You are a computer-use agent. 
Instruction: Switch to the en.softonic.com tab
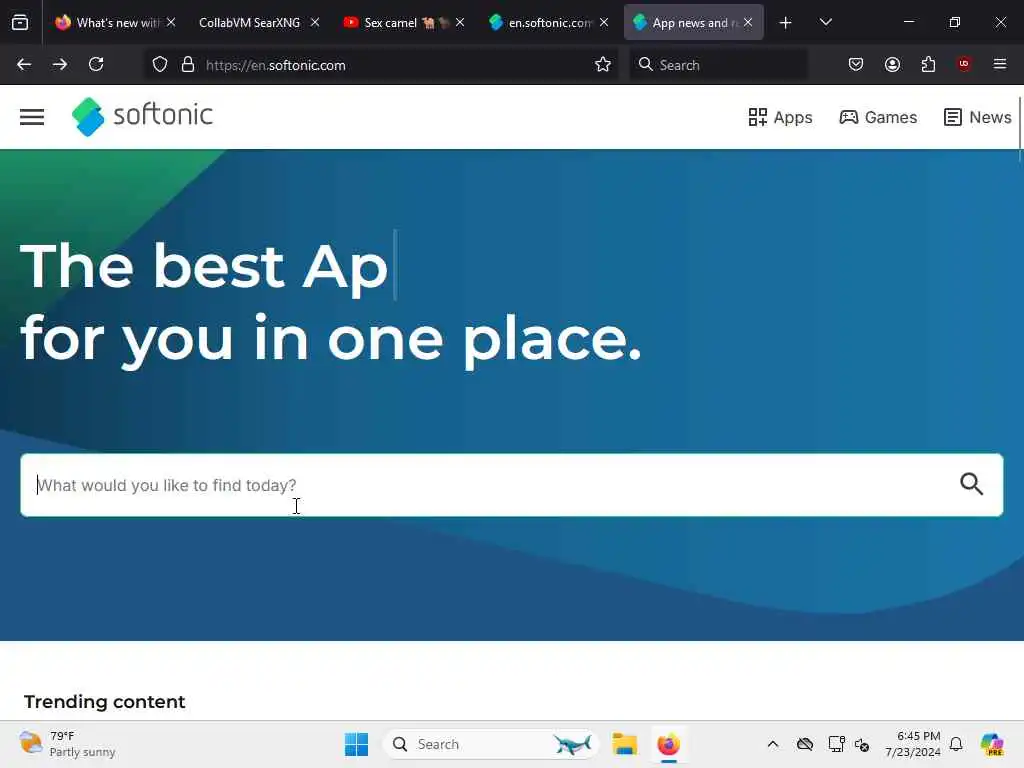550,22
